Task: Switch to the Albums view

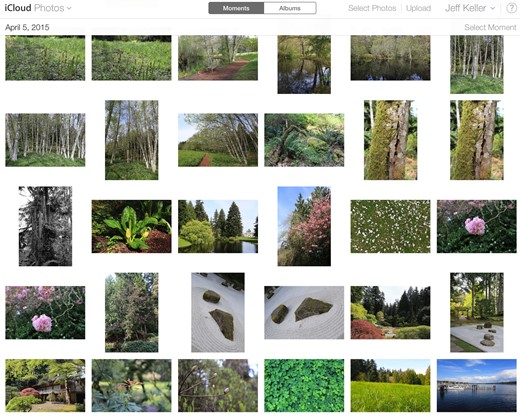Action: 290,8
